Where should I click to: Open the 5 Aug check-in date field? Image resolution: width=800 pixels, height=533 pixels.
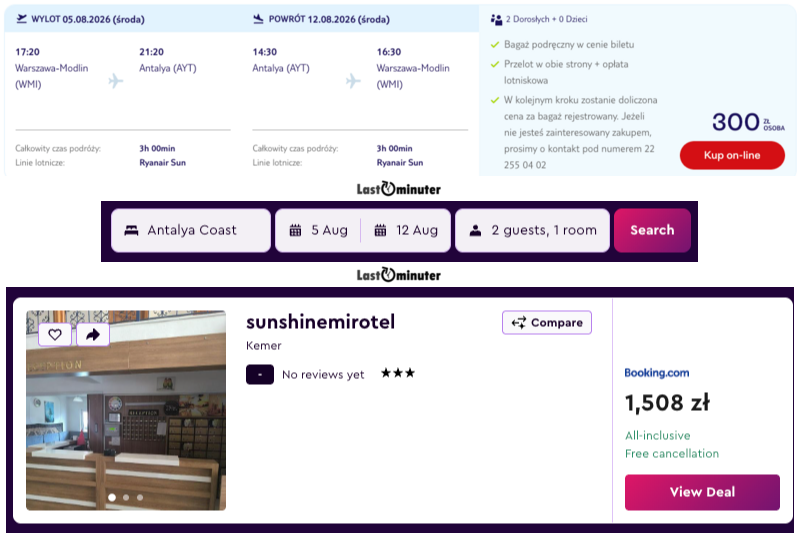tap(318, 230)
